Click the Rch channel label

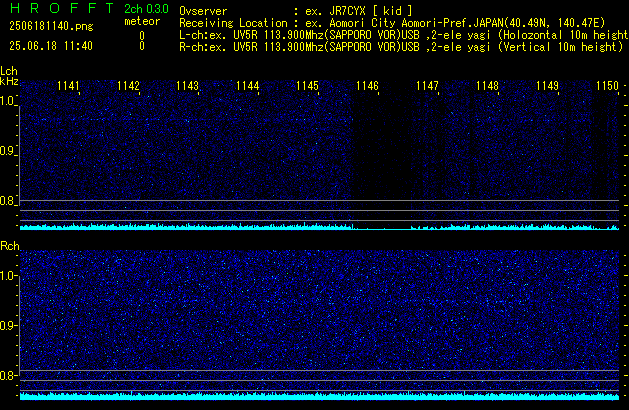coord(10,246)
